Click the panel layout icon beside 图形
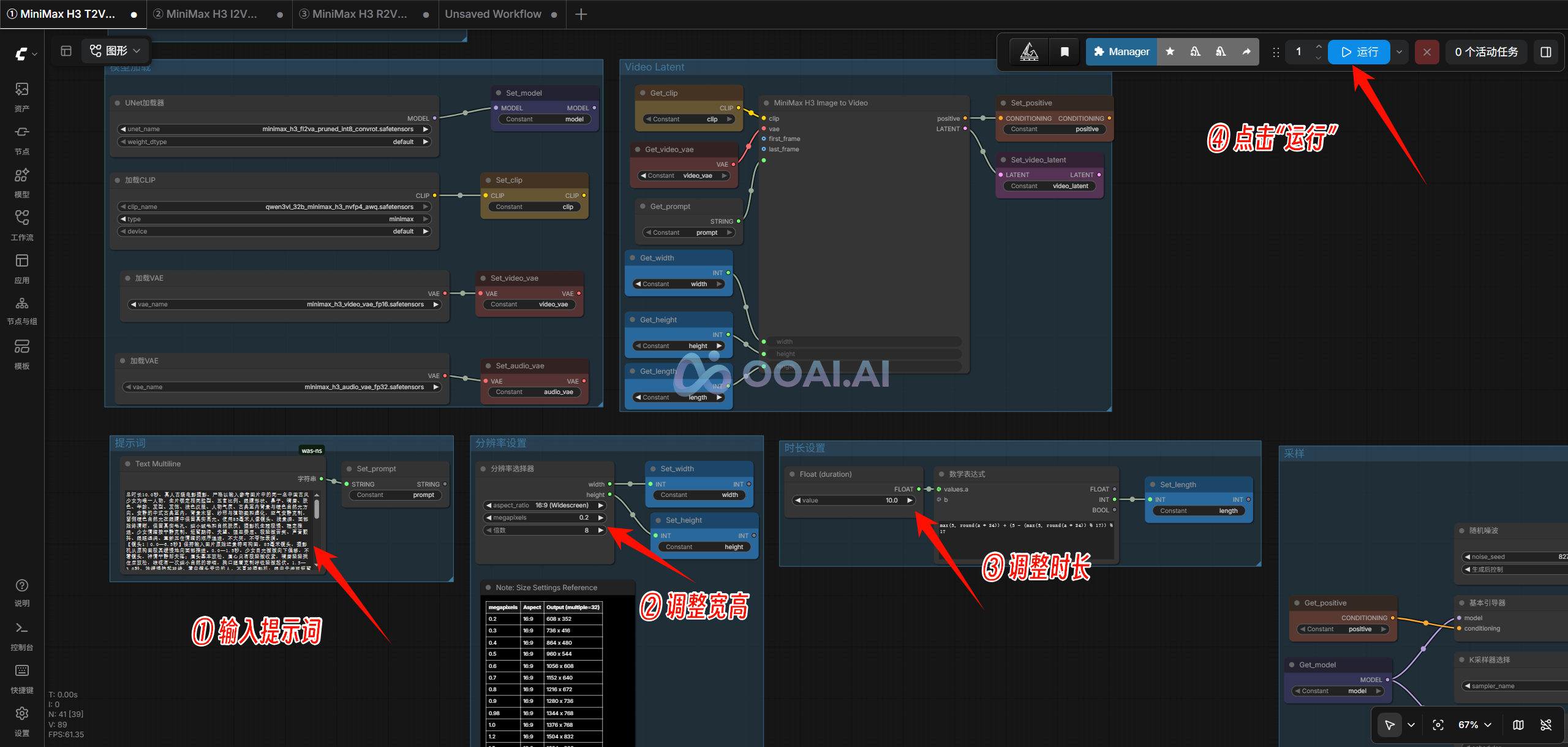The height and width of the screenshot is (747, 1568). pyautogui.click(x=66, y=51)
